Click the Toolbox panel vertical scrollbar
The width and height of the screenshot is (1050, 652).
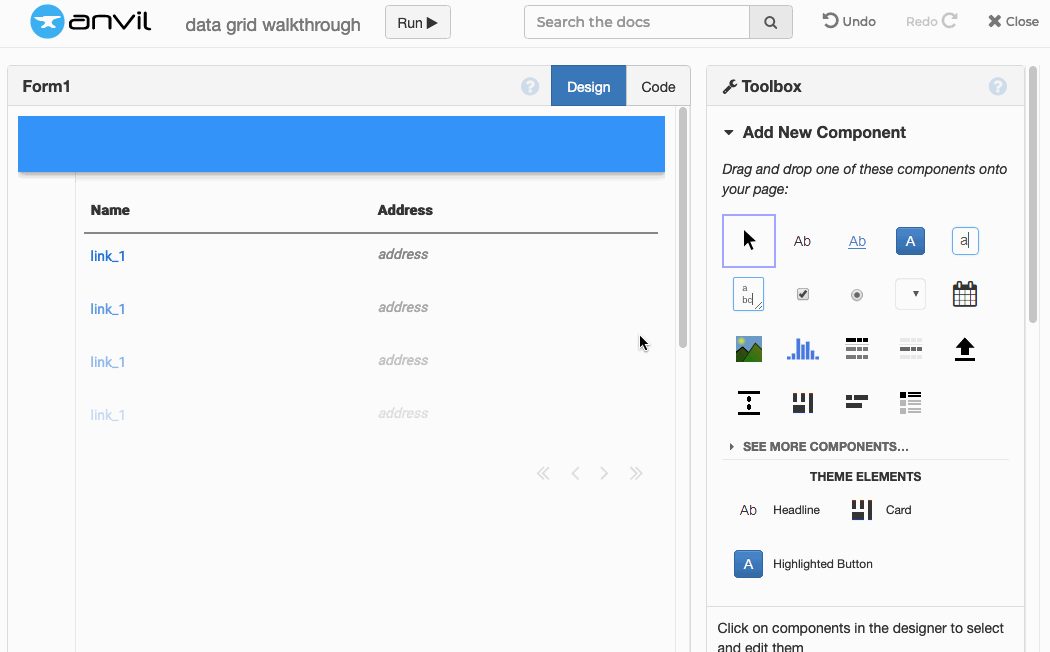(1033, 194)
